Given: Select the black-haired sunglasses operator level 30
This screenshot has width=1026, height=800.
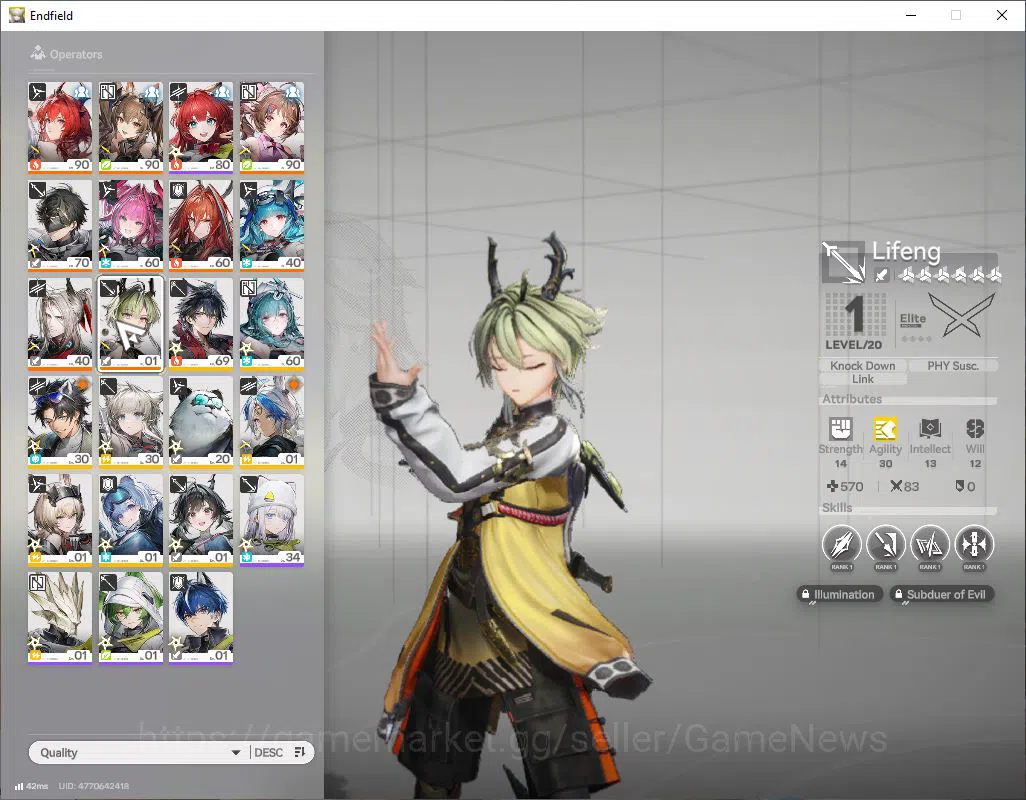Looking at the screenshot, I should (60, 421).
